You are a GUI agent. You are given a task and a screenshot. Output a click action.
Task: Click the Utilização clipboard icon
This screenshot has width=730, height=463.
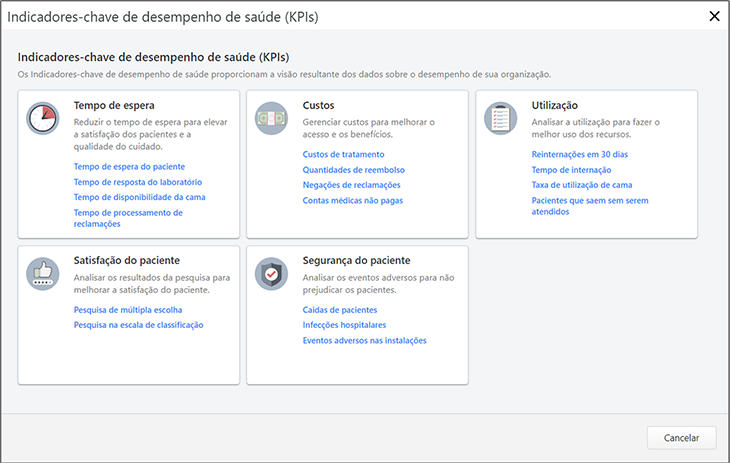coord(501,118)
